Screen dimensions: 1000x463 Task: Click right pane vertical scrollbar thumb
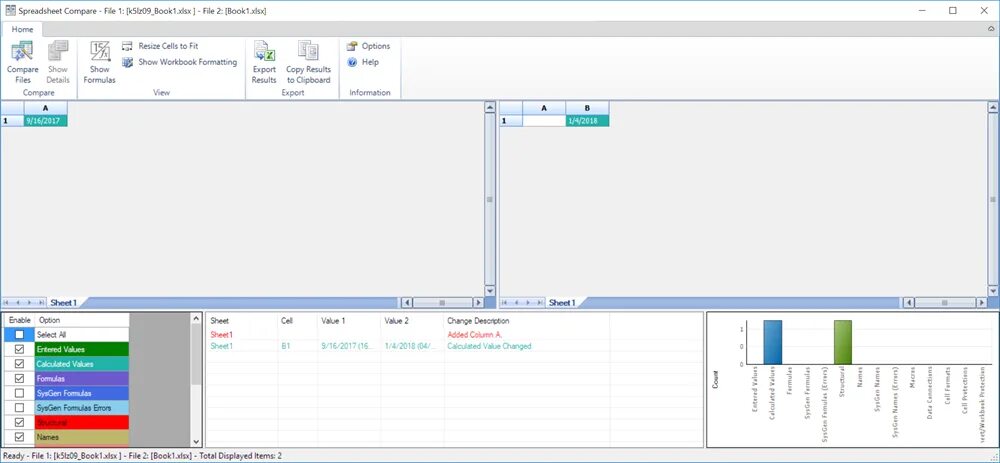993,200
